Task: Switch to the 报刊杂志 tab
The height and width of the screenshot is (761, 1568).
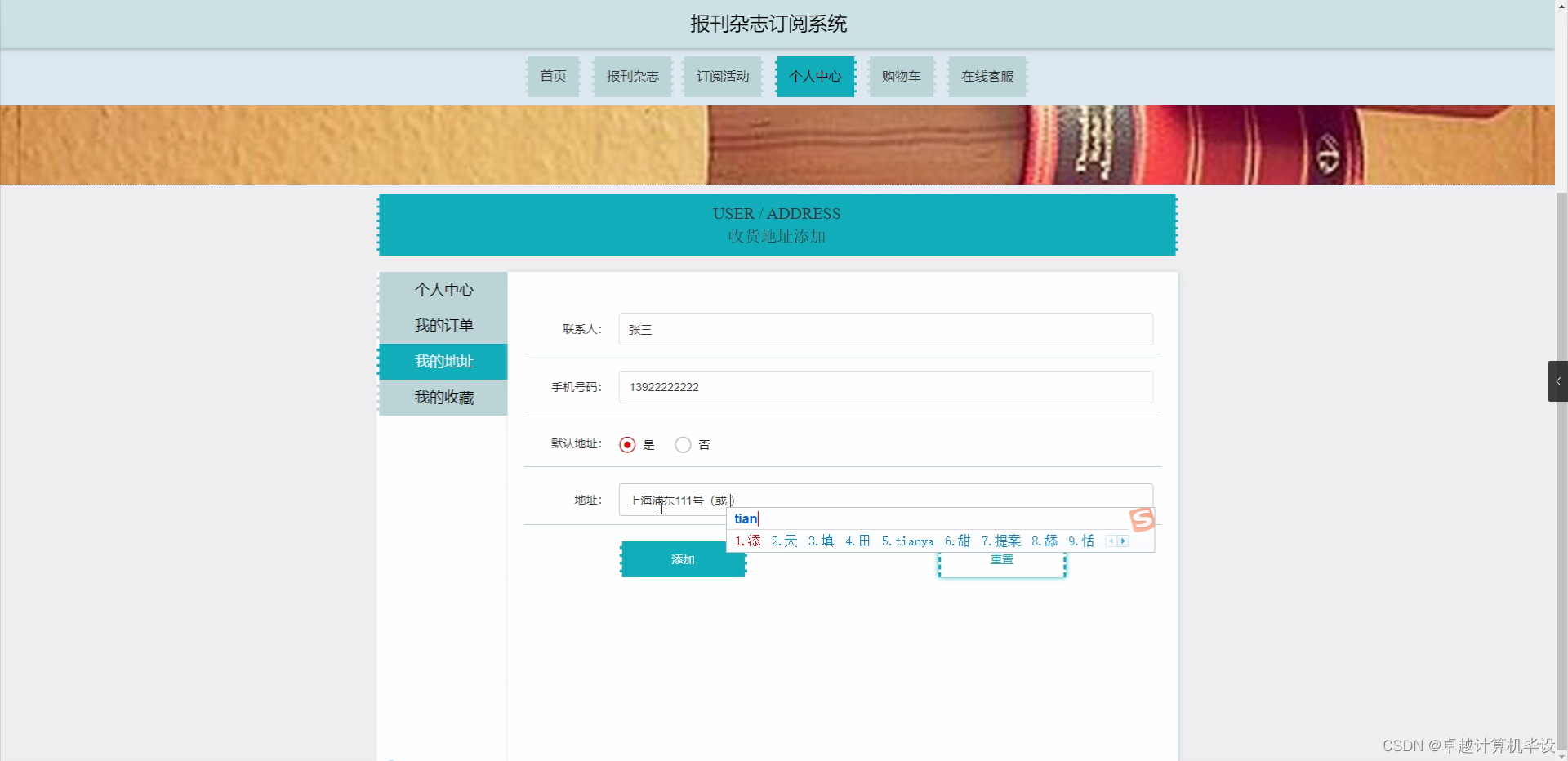Action: (632, 76)
